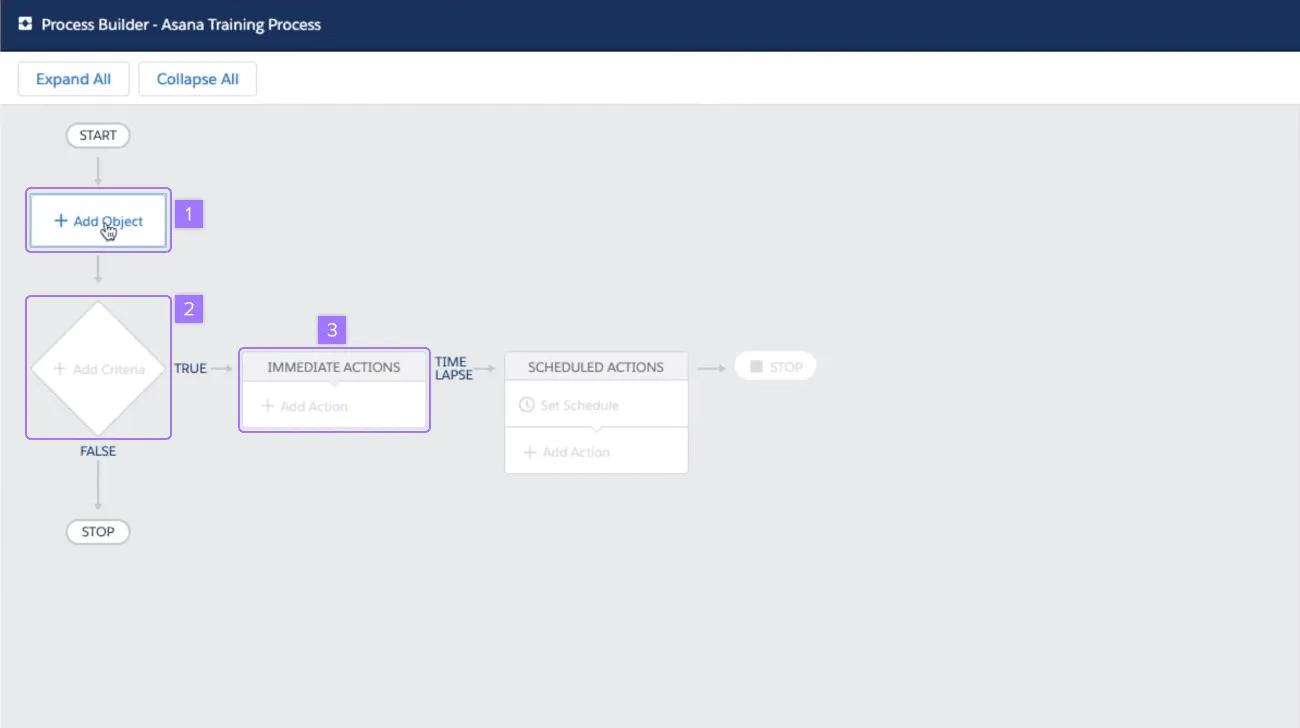1300x728 pixels.
Task: Click Expand All
Action: point(73,78)
